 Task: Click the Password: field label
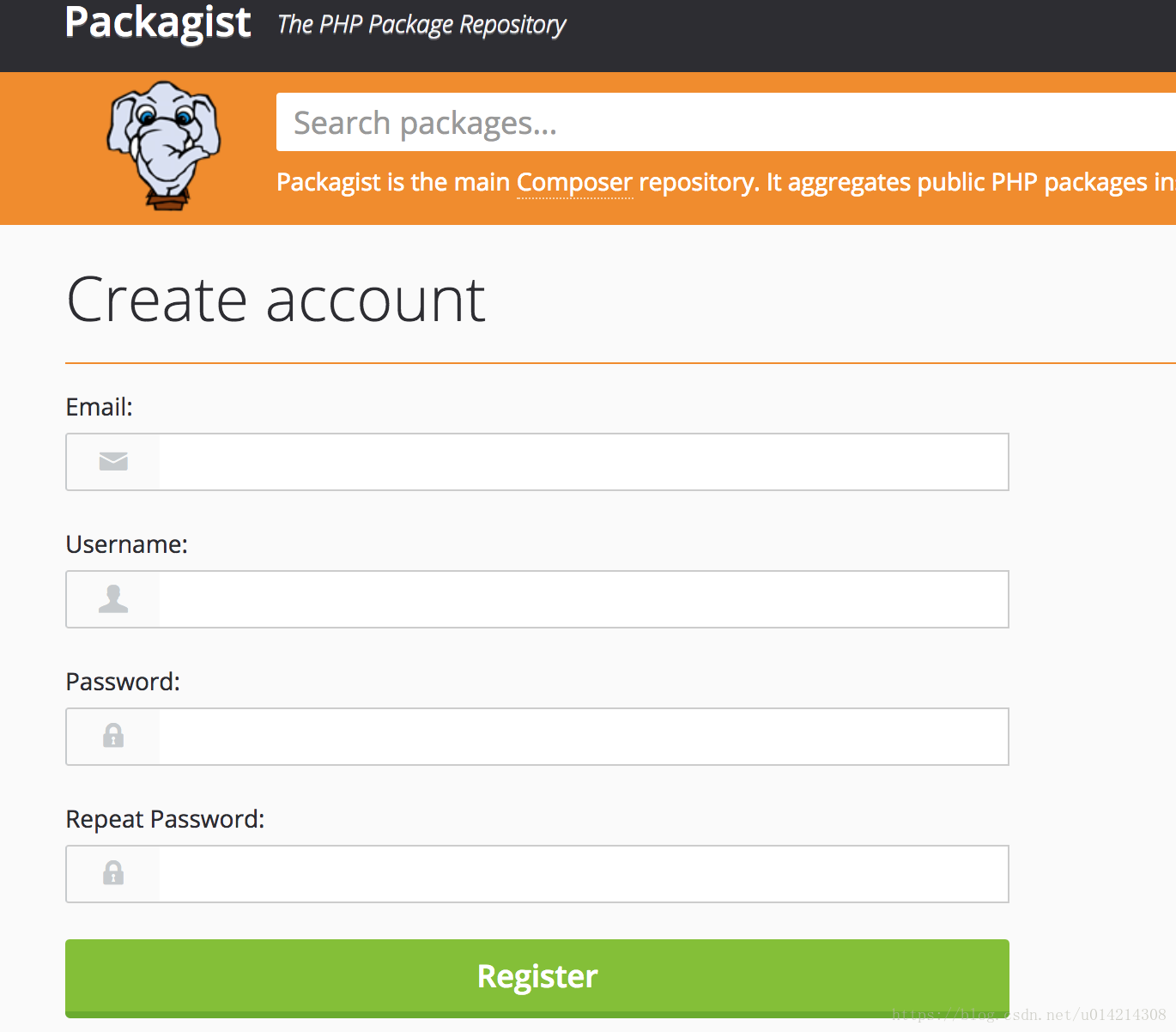pyautogui.click(x=124, y=682)
